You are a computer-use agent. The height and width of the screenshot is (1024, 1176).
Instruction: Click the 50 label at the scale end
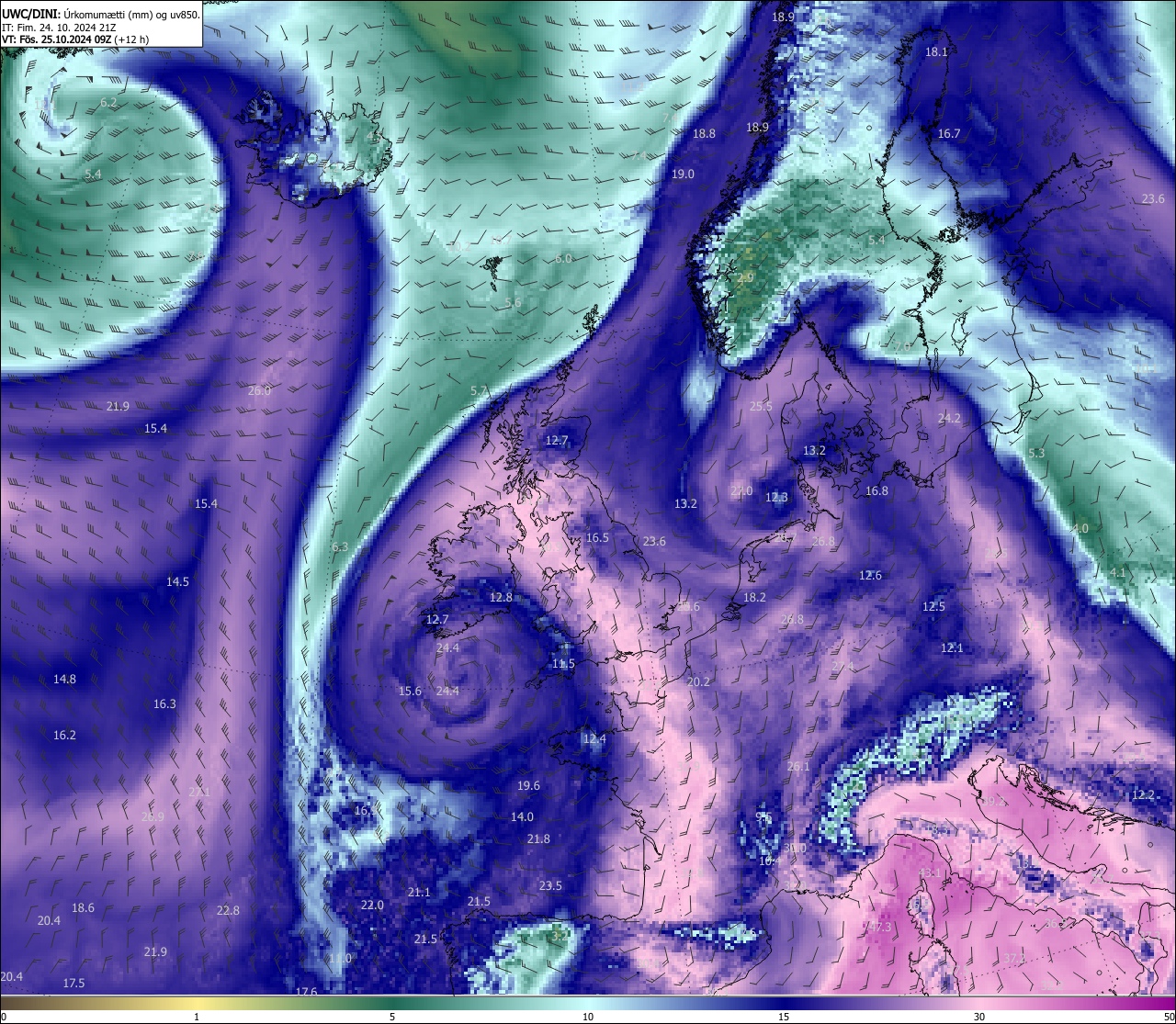1169,1017
